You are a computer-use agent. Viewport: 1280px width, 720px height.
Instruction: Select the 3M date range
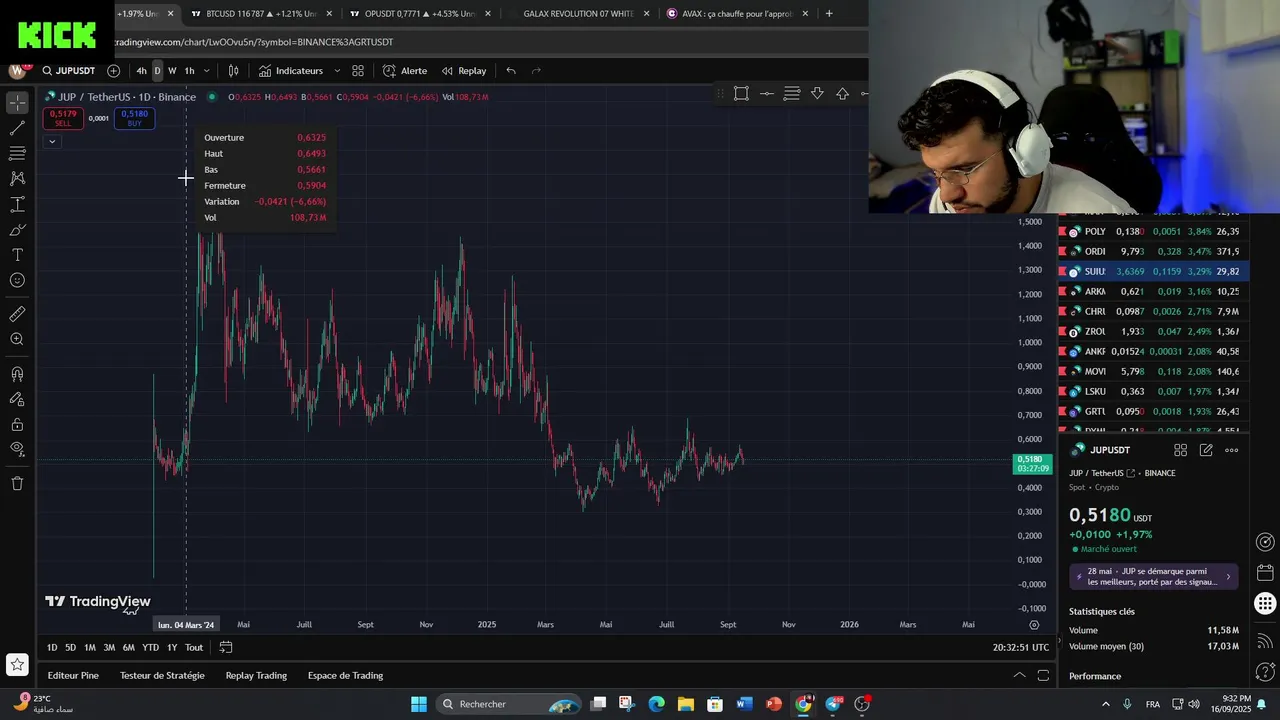[109, 648]
